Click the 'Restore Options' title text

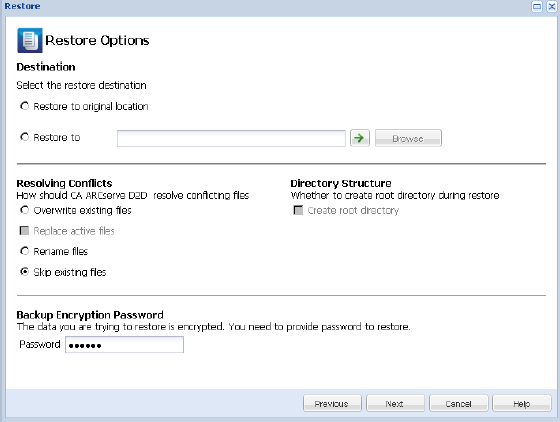[97, 40]
